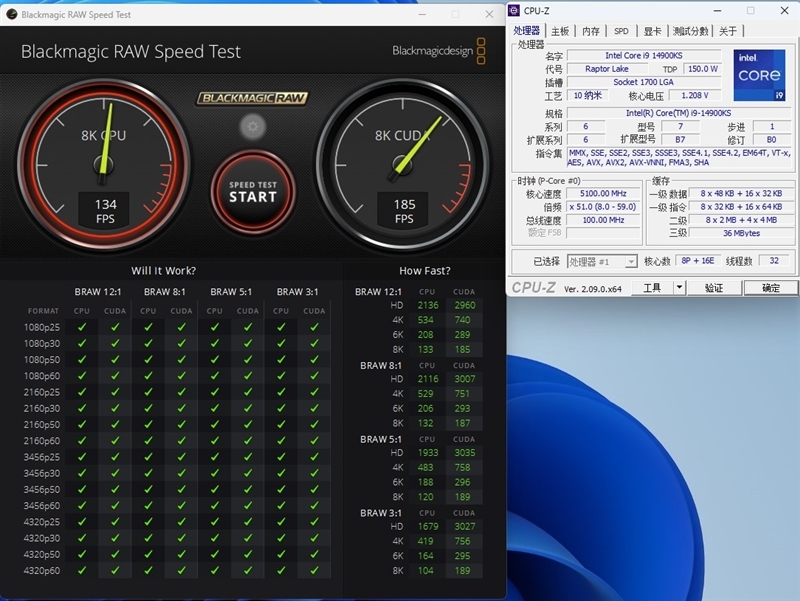Close the CPU-Z window
Viewport: 800px width, 601px height.
[783, 11]
